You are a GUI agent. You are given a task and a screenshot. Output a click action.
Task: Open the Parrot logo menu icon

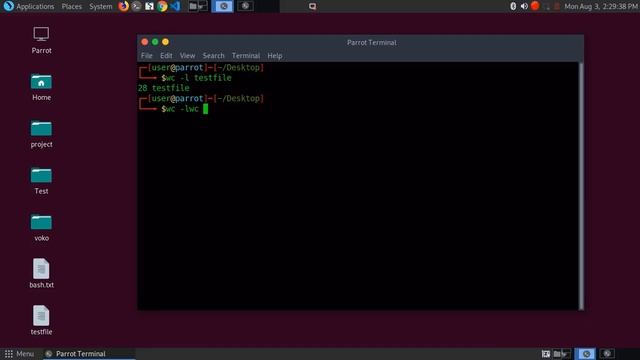tap(8, 6)
